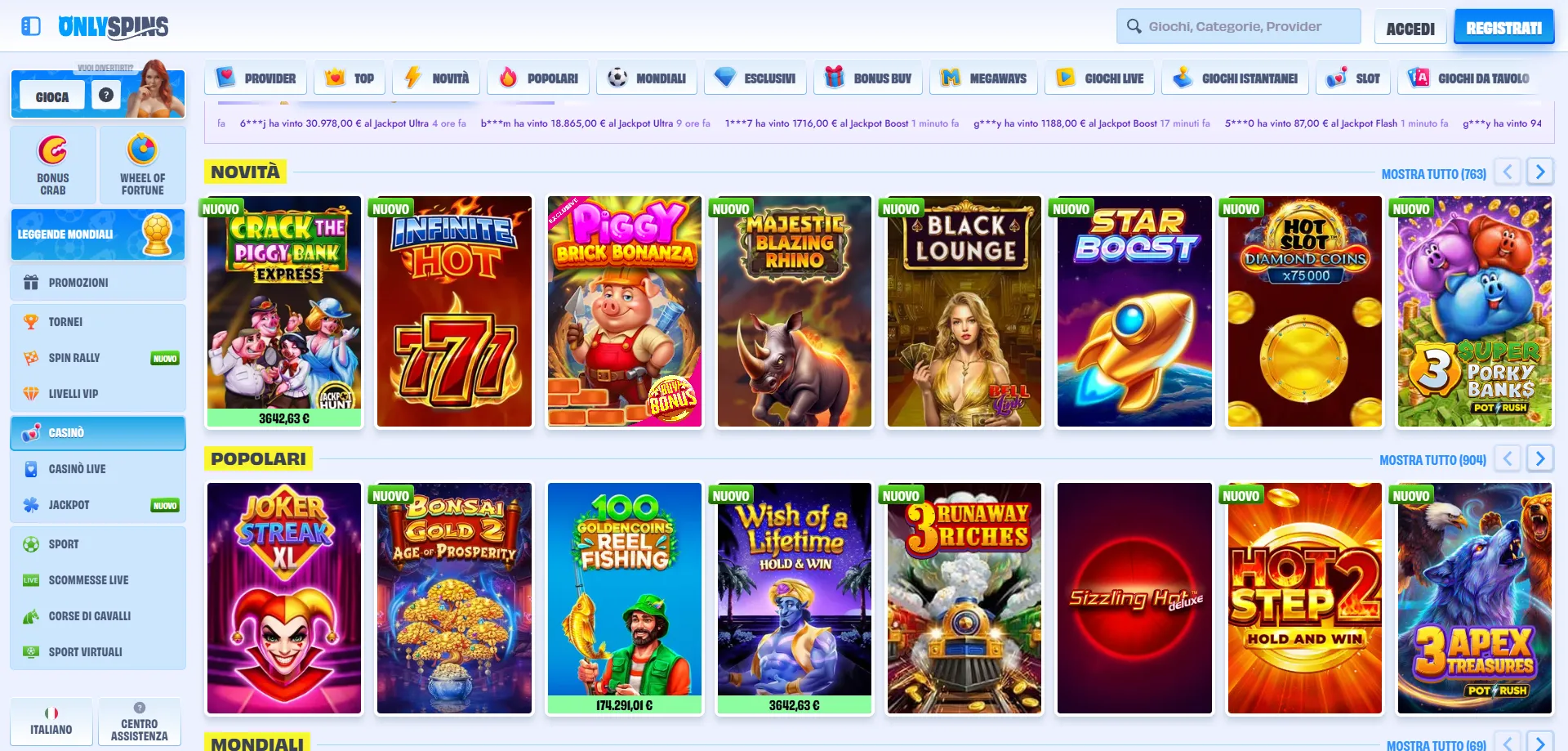The height and width of the screenshot is (751, 1568).
Task: Launch 3 Runaway Riches game
Action: click(964, 598)
